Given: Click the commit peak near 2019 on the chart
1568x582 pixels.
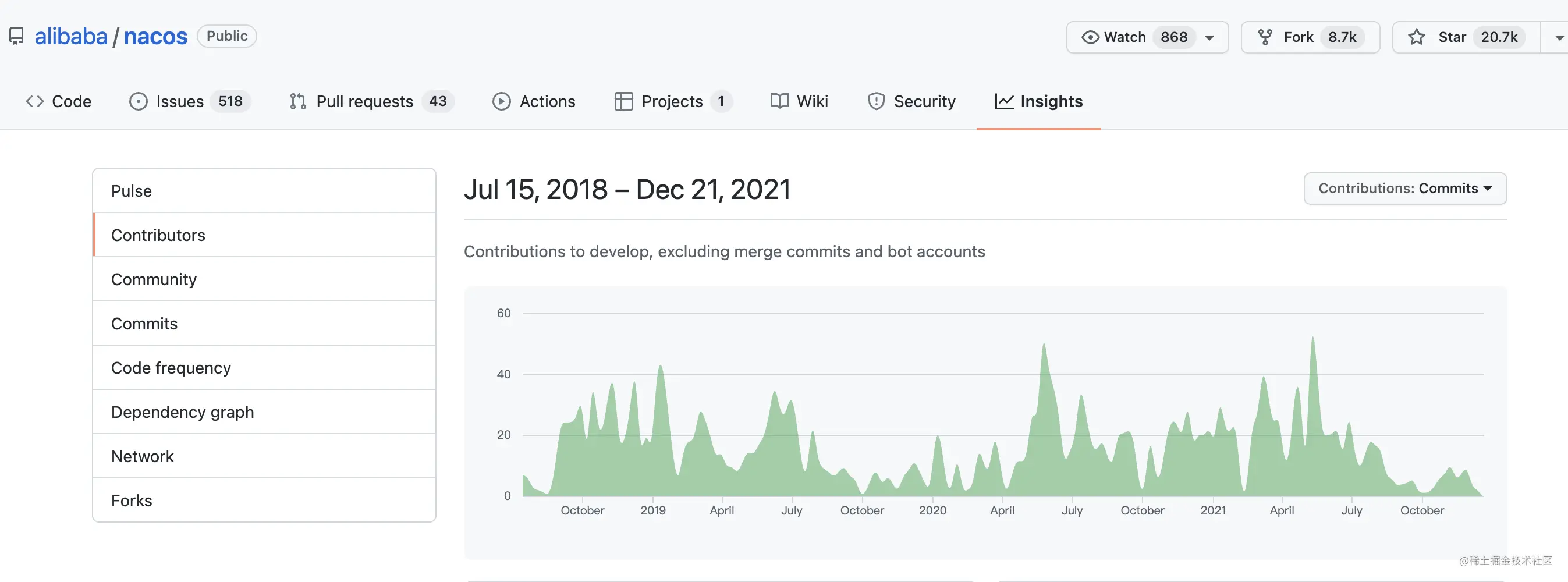Looking at the screenshot, I should click(661, 367).
